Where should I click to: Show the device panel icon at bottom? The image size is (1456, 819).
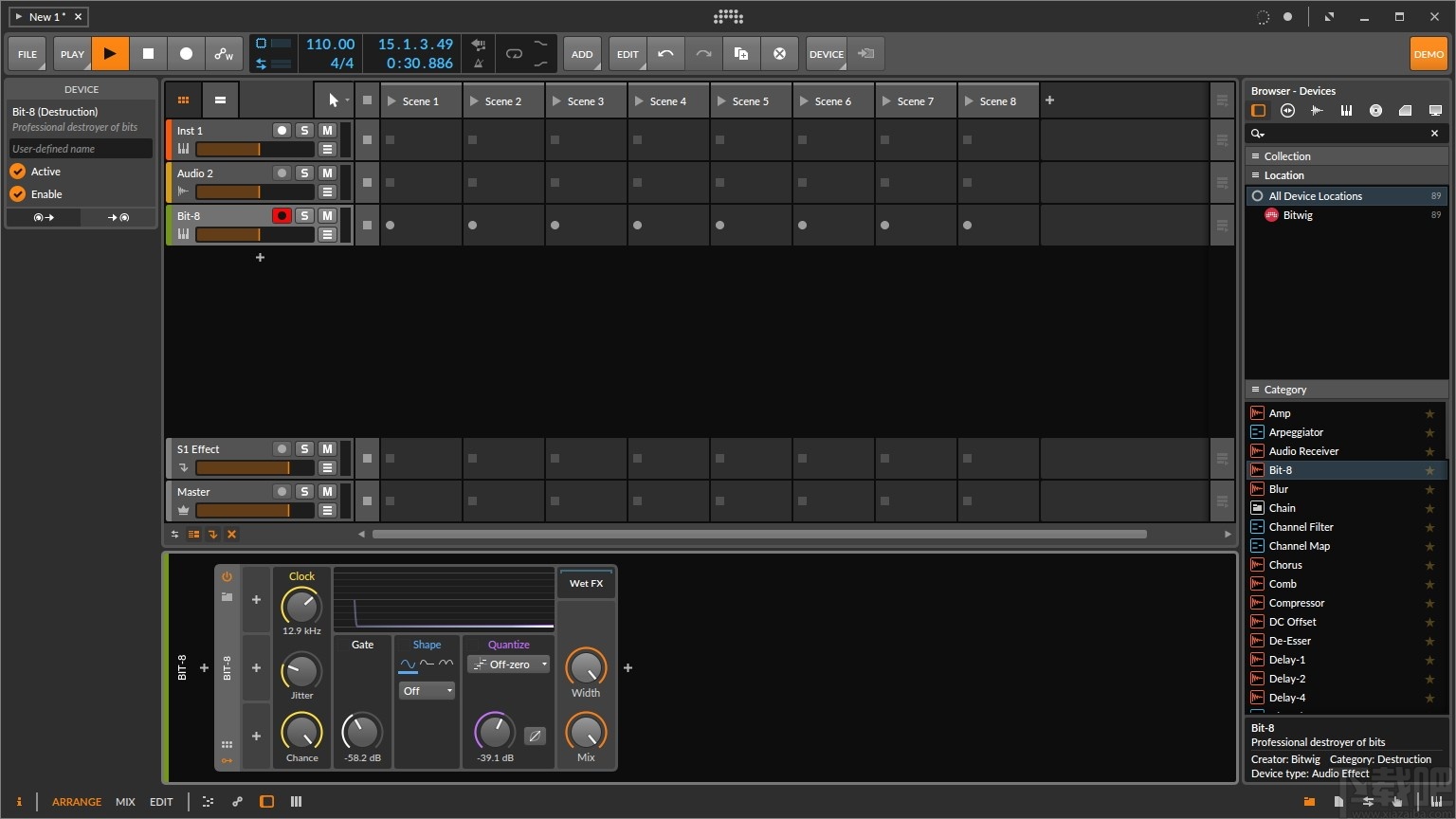click(266, 802)
